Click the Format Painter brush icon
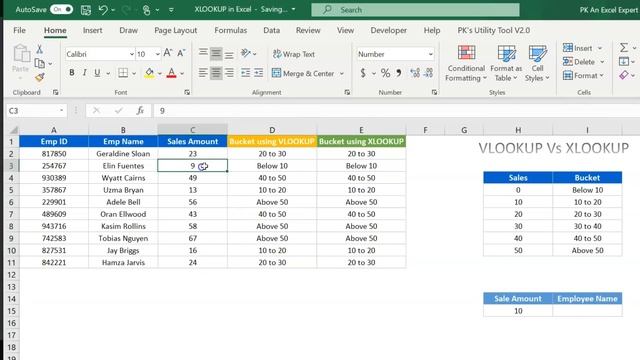 pos(40,77)
